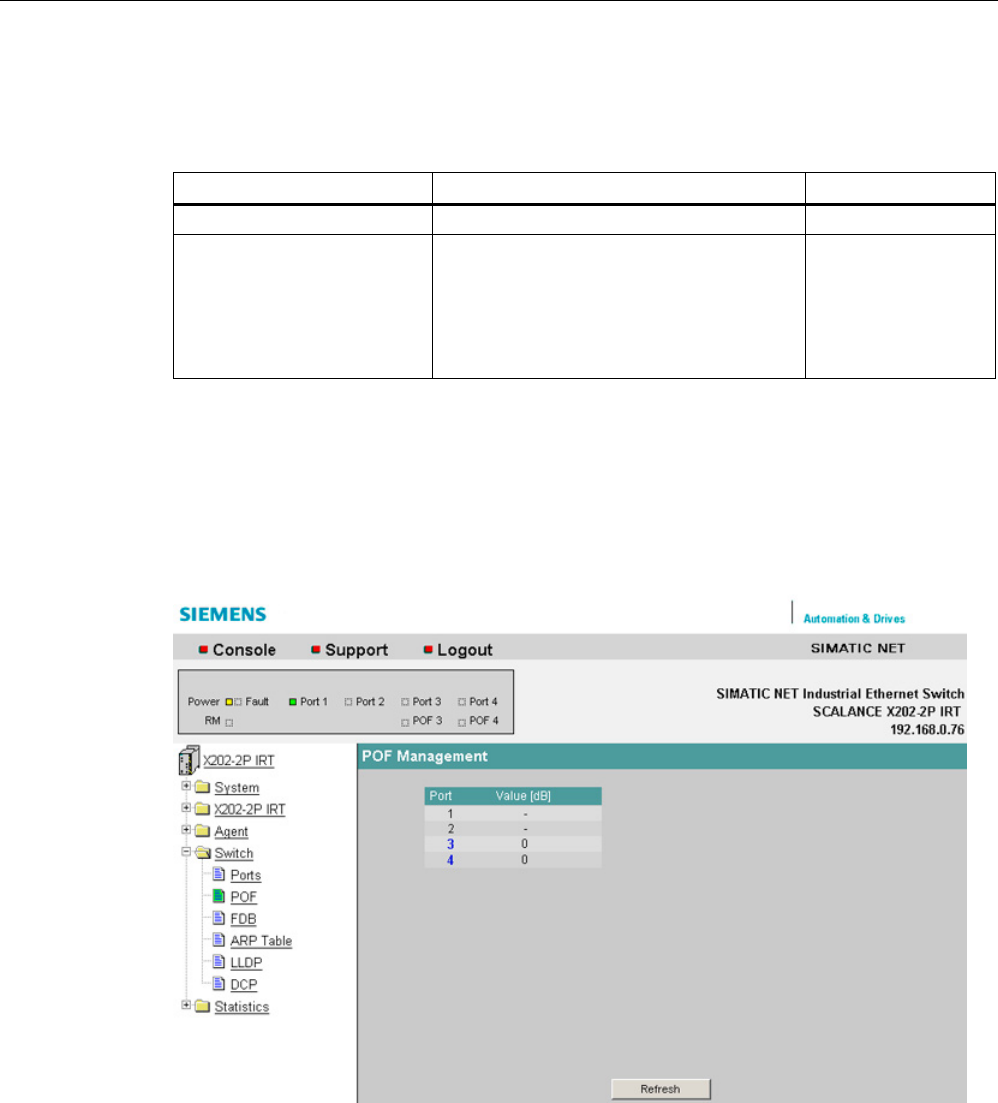Expand the Statistics folder node
998x1103 pixels.
coord(186,1005)
